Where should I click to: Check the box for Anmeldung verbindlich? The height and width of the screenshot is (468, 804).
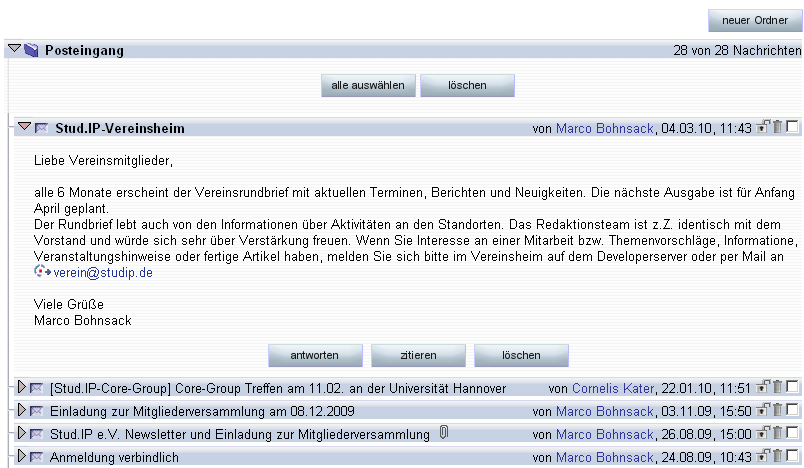(792, 455)
